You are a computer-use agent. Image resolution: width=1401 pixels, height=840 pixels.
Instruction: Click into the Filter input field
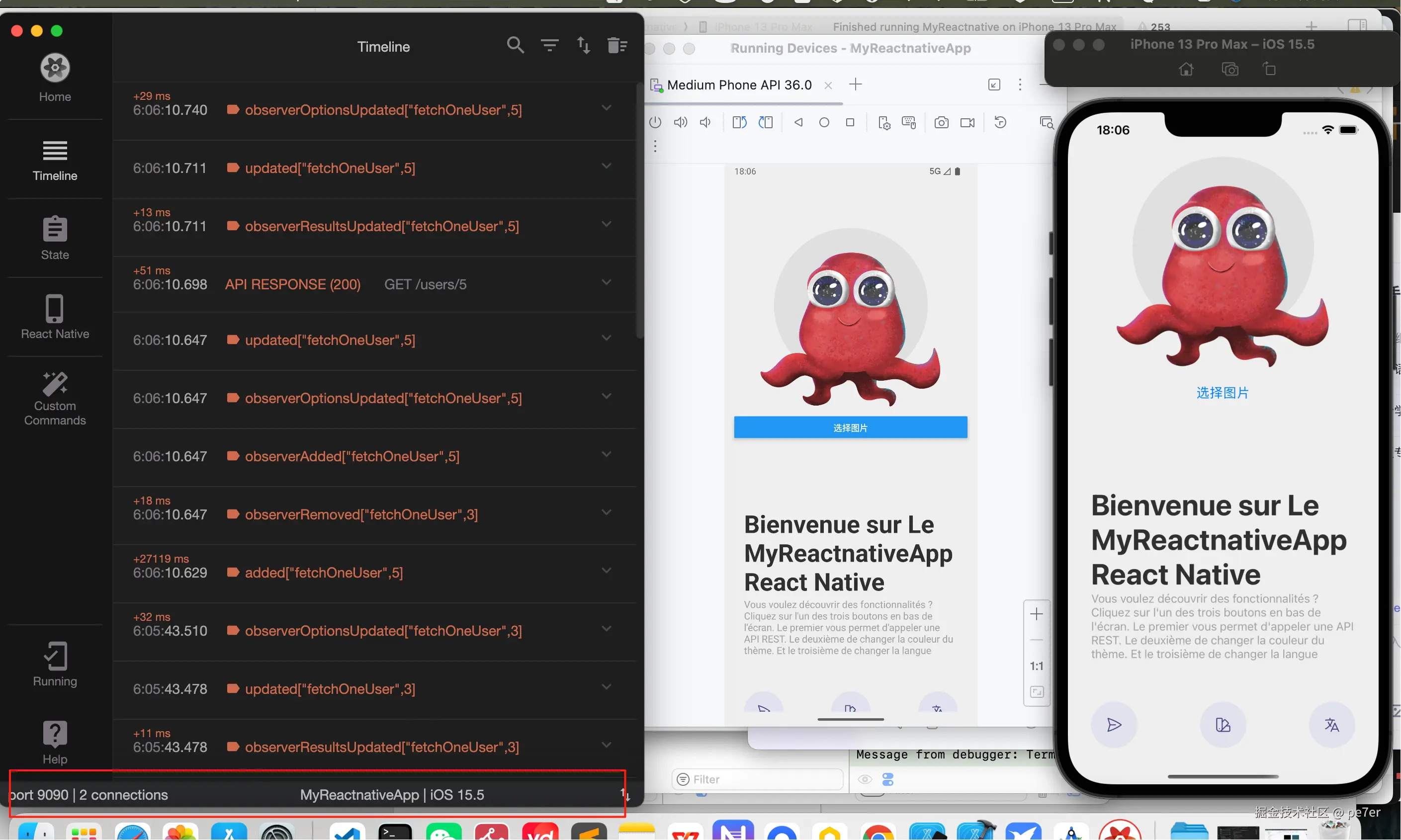(759, 779)
